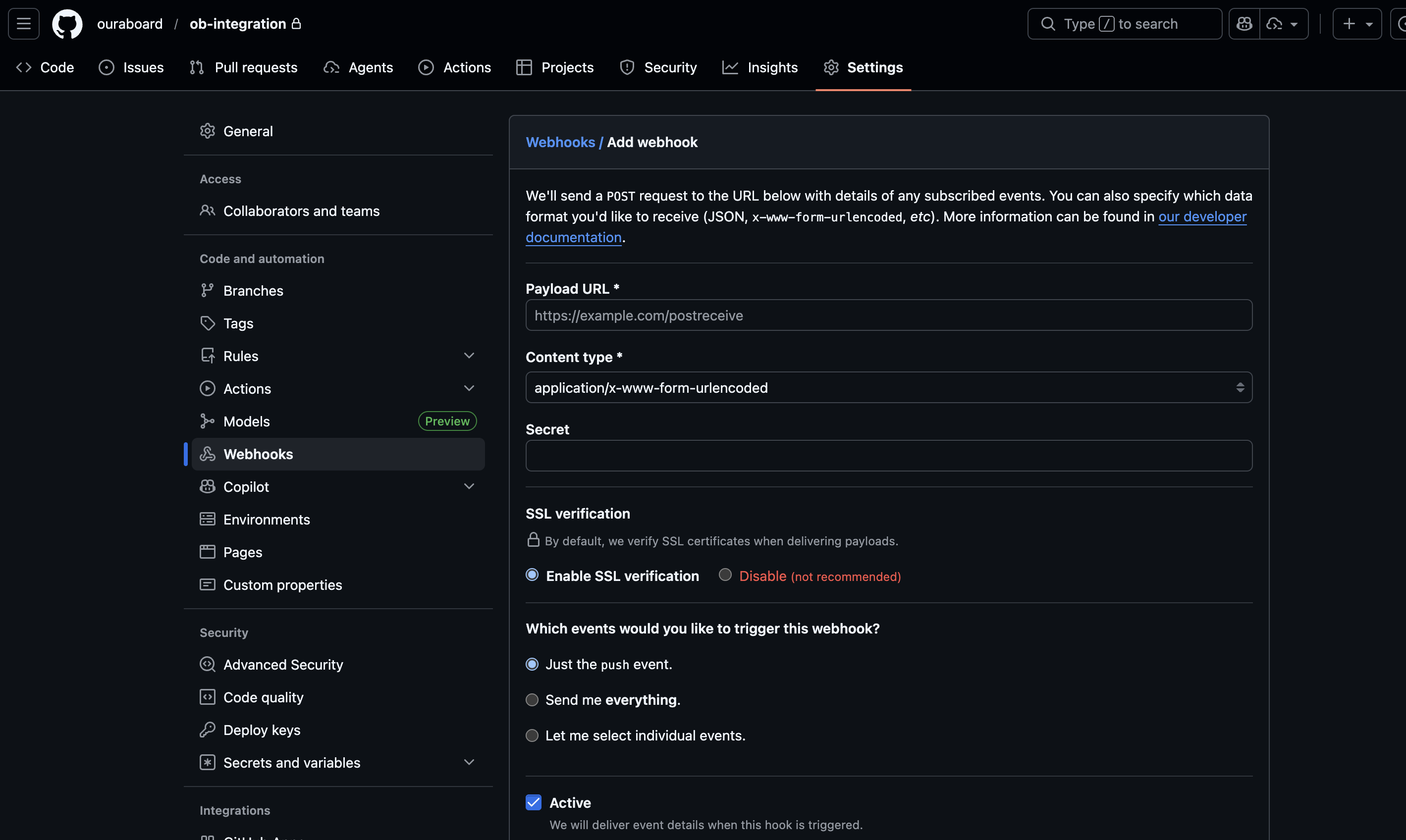Uncheck the Active checkbox

(x=534, y=802)
